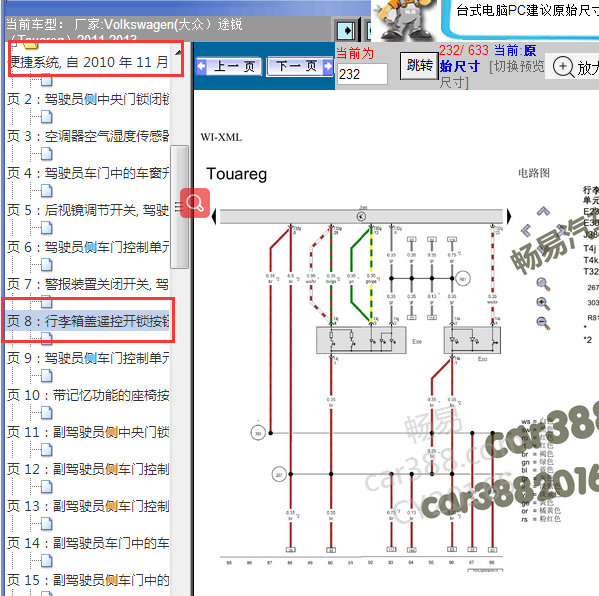Click the 232/ 633 page counter text
This screenshot has width=599, height=596.
(x=464, y=50)
